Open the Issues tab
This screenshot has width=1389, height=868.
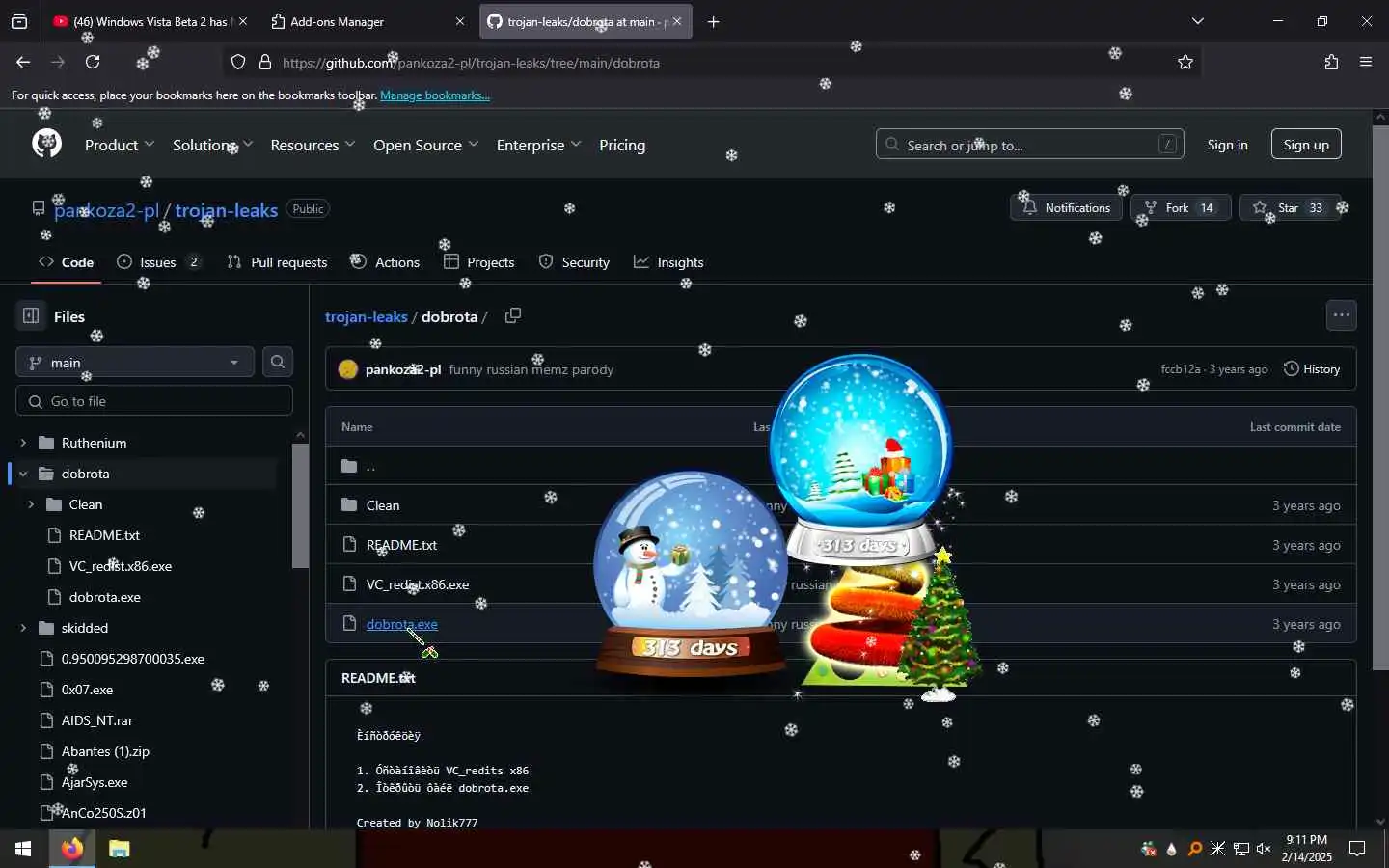pos(159,262)
